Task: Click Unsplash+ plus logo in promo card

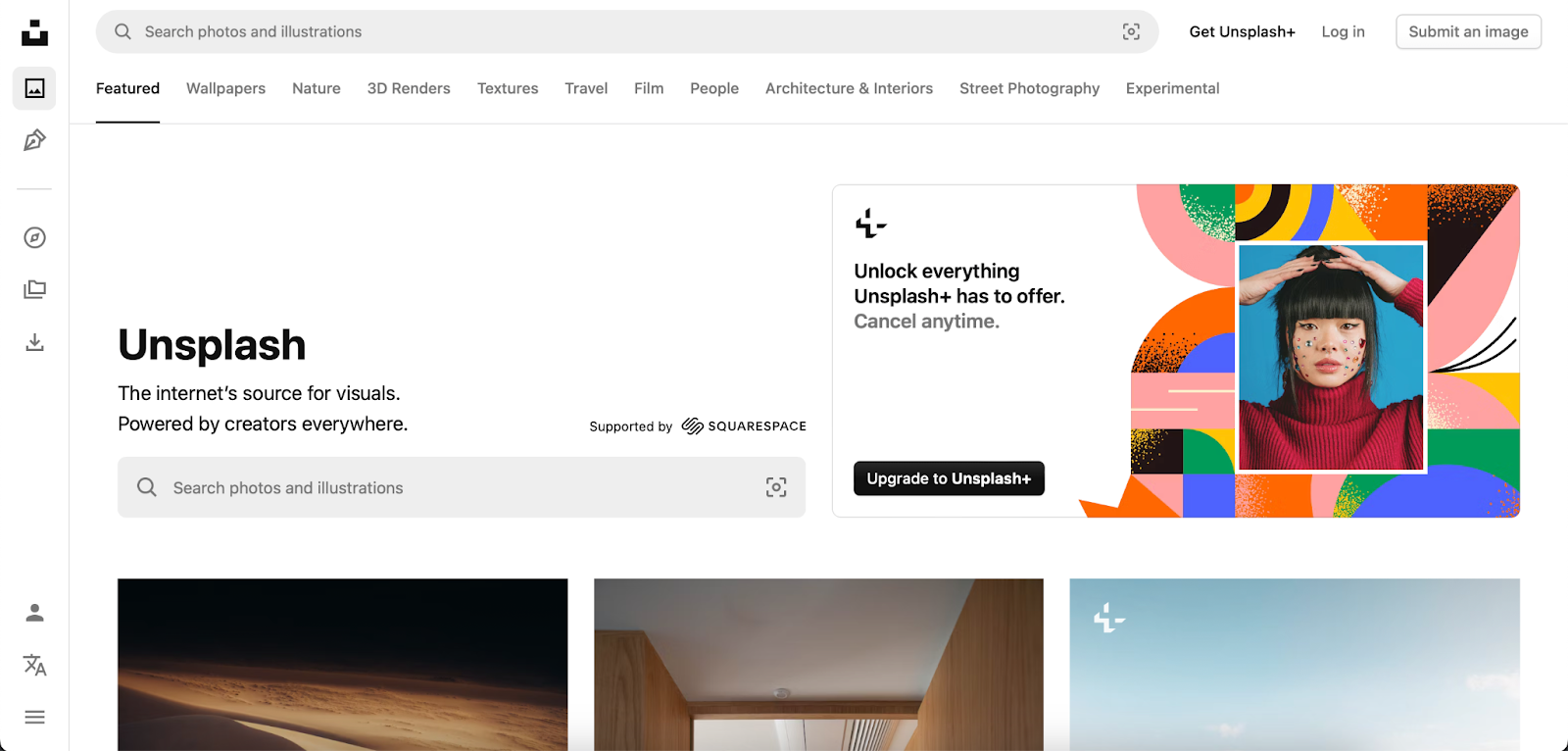Action: (x=870, y=224)
